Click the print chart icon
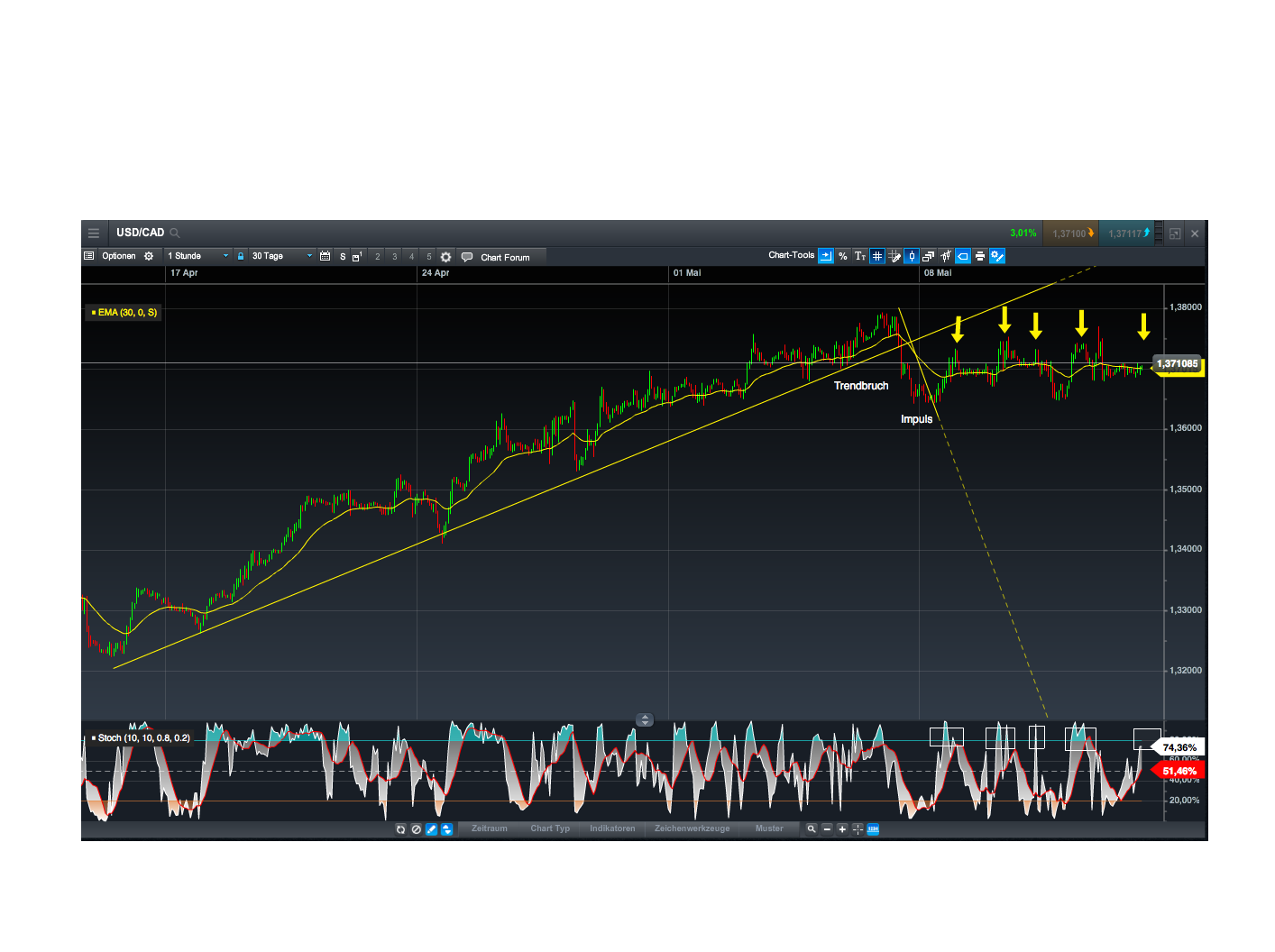The width and height of the screenshot is (1275, 952). pyautogui.click(x=980, y=256)
